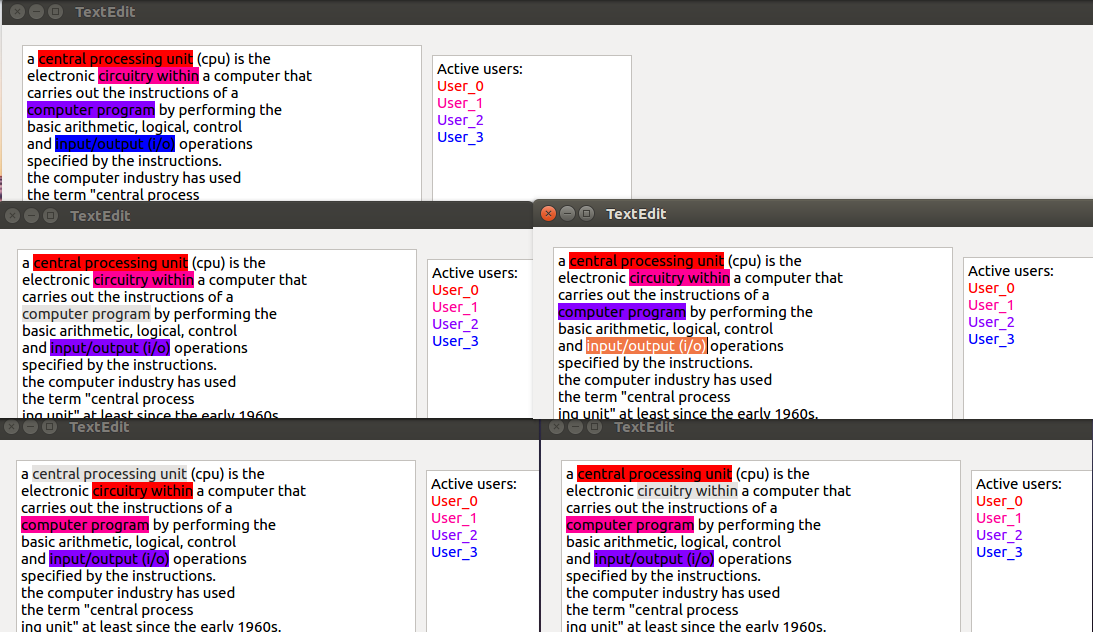The image size is (1093, 632).
Task: Close the middle-left inactive TextEdit window
Action: [x=13, y=215]
